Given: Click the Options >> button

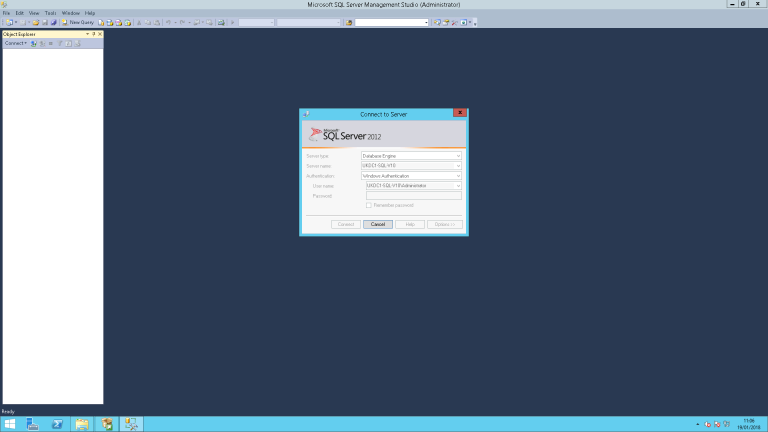Looking at the screenshot, I should tap(445, 224).
